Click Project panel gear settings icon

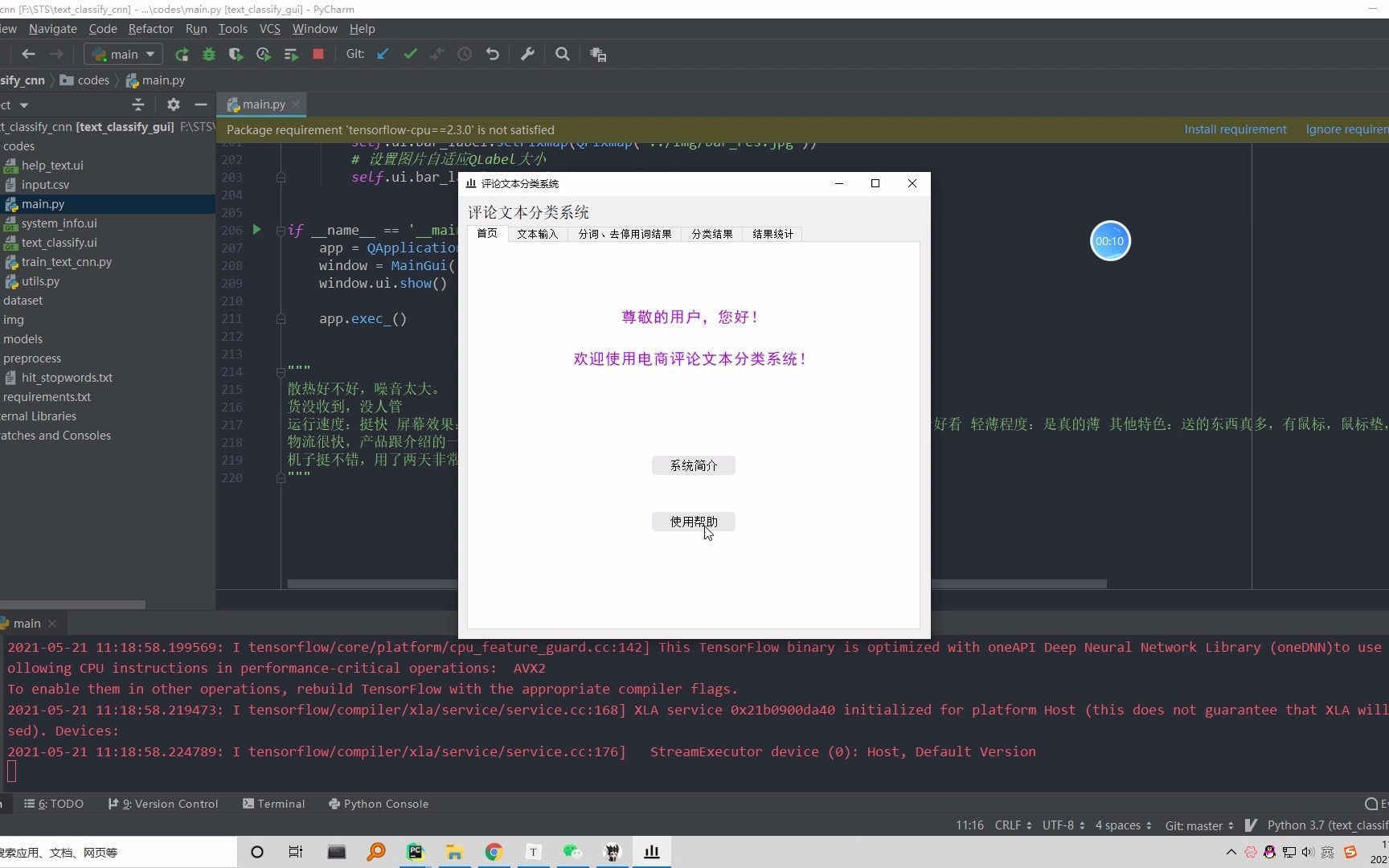pos(174,104)
